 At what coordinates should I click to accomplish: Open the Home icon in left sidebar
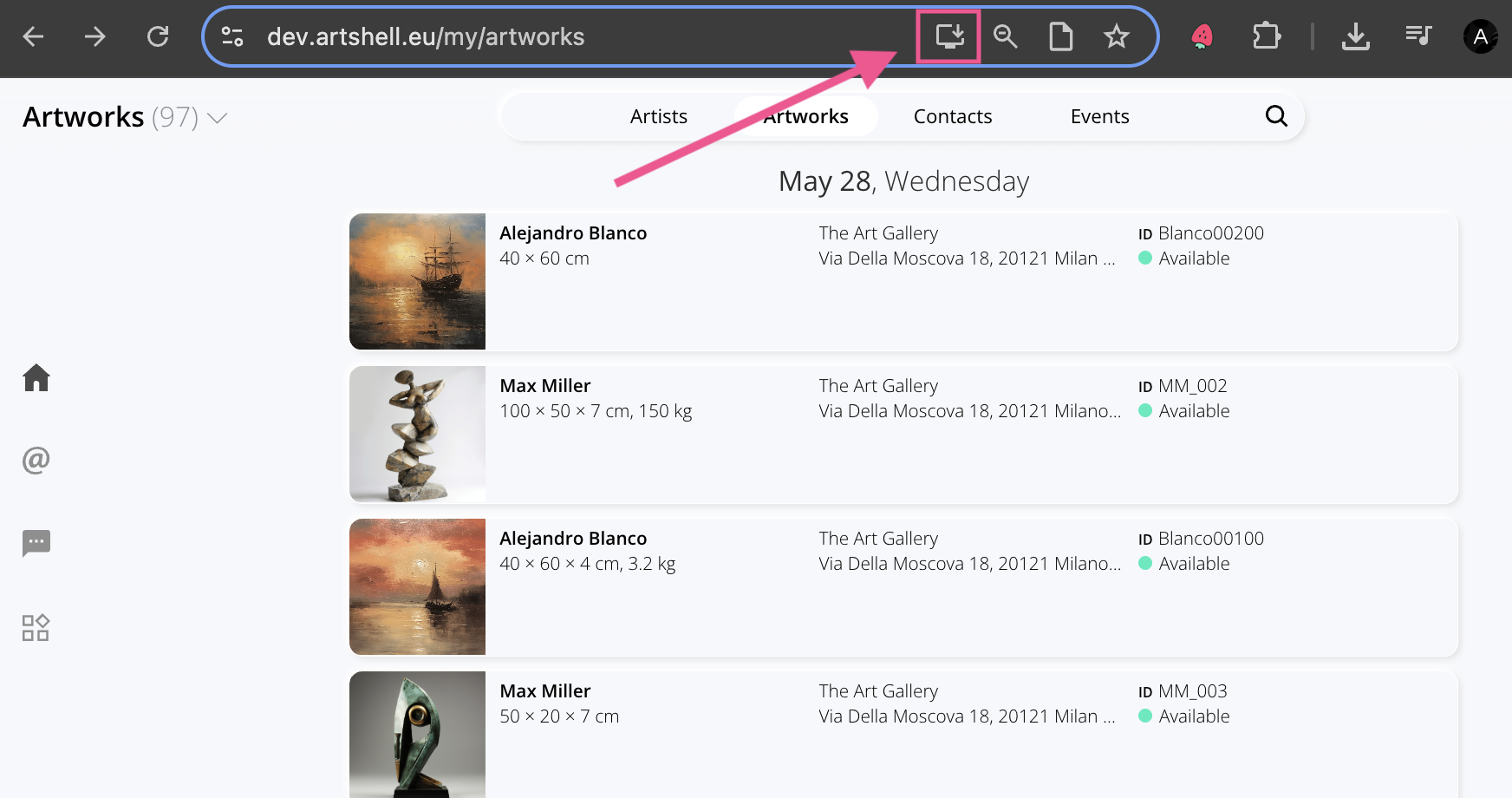click(x=36, y=377)
